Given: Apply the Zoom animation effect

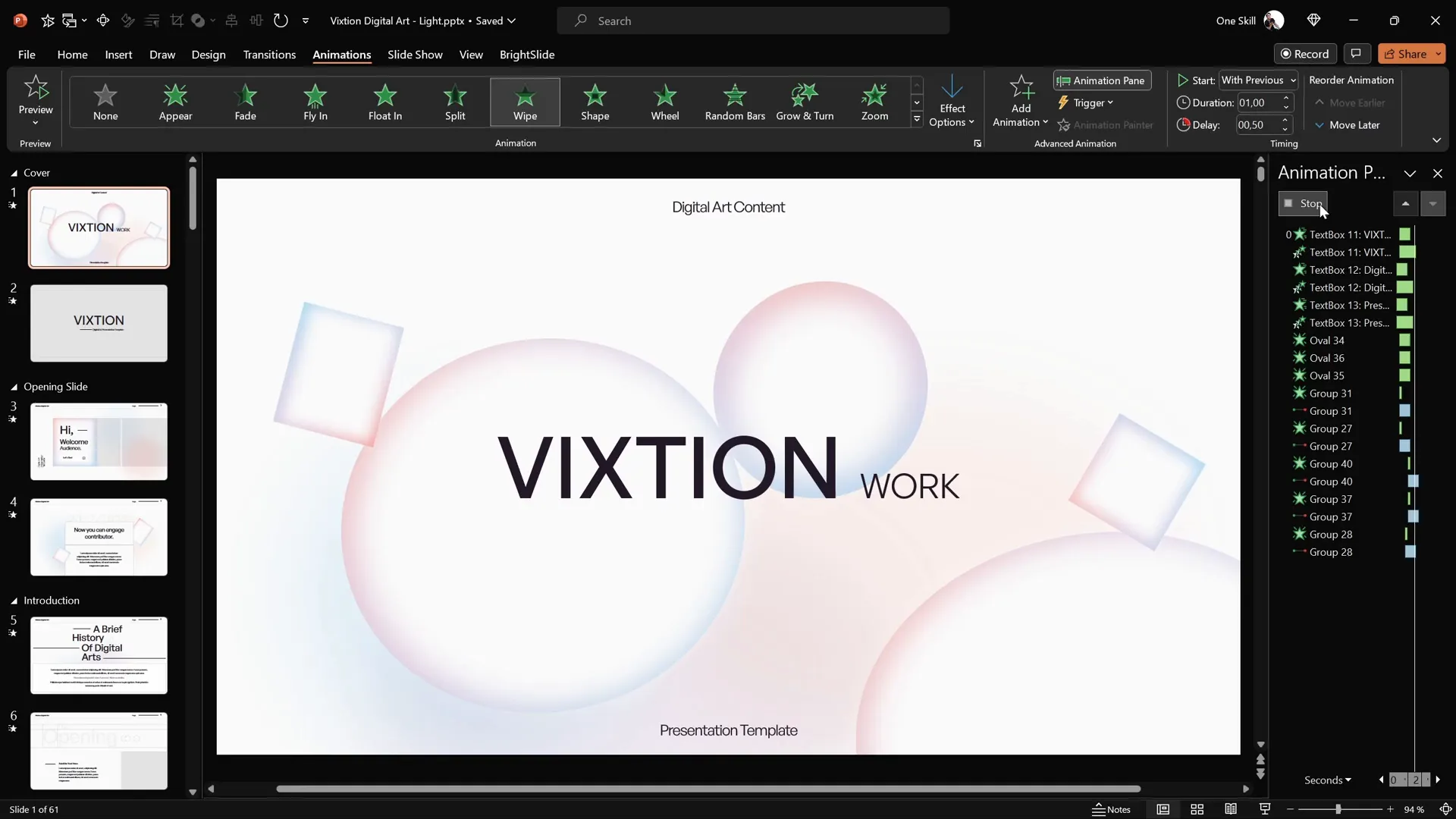Looking at the screenshot, I should (x=874, y=102).
